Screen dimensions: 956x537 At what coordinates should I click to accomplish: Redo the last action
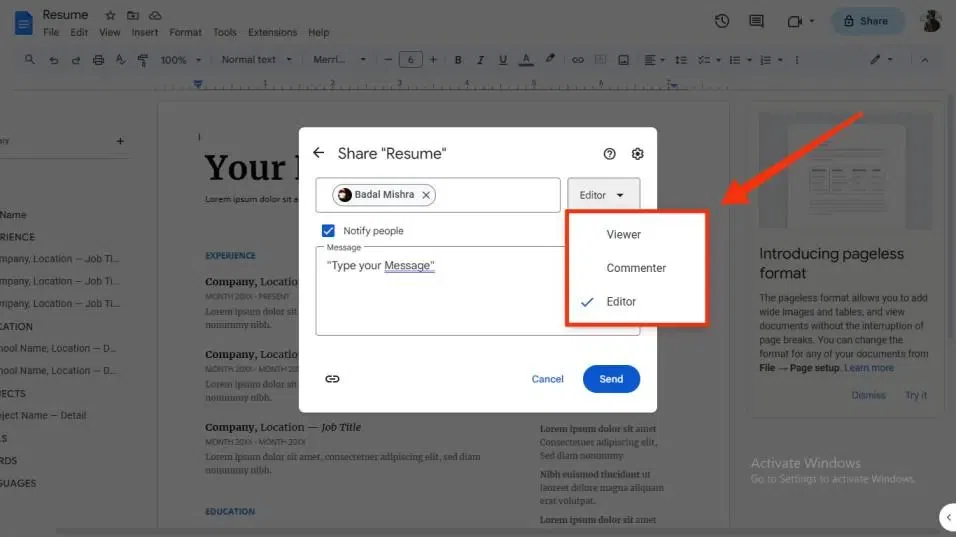(76, 60)
